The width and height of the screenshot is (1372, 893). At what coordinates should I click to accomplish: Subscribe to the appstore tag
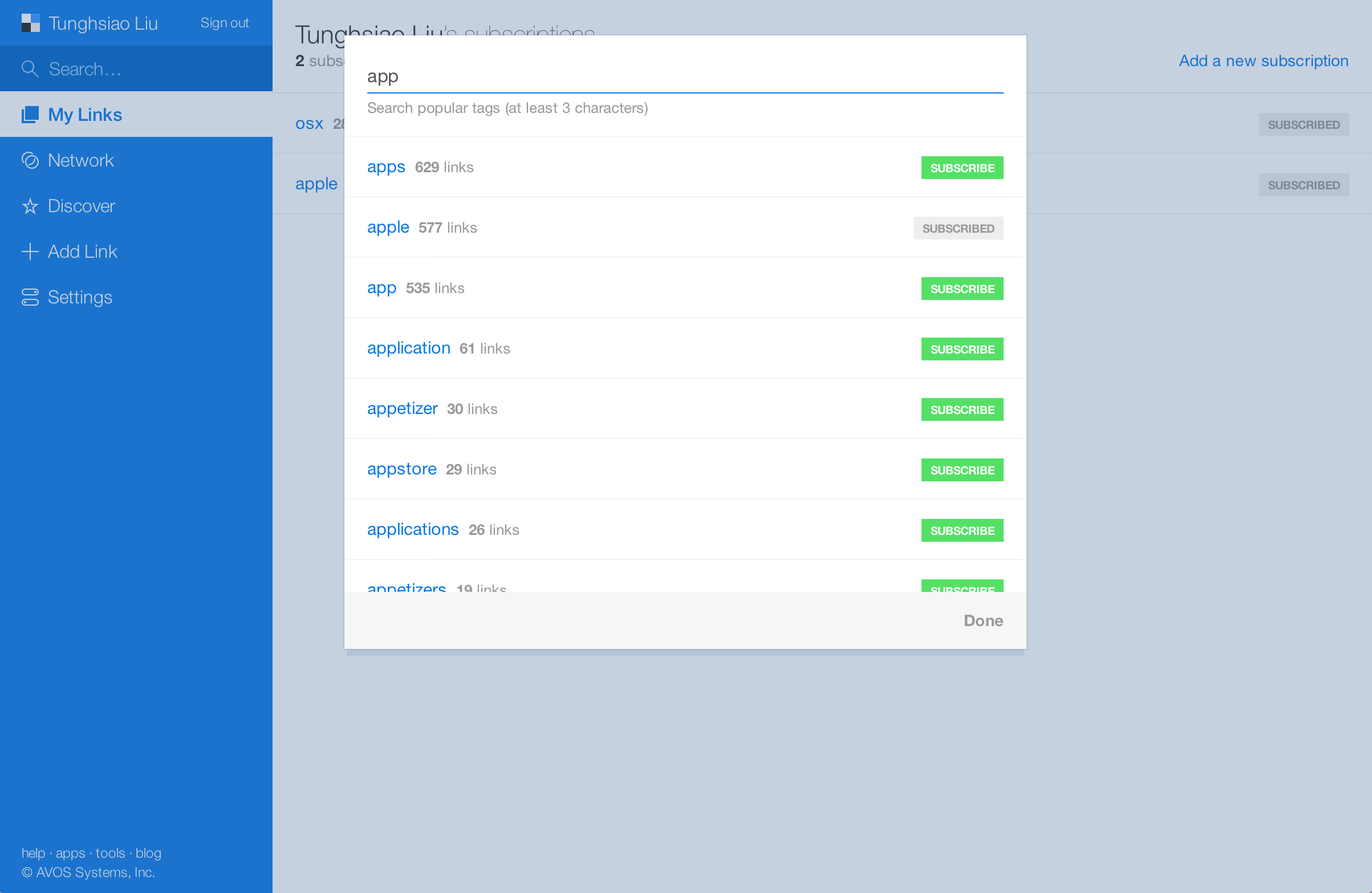pos(962,469)
